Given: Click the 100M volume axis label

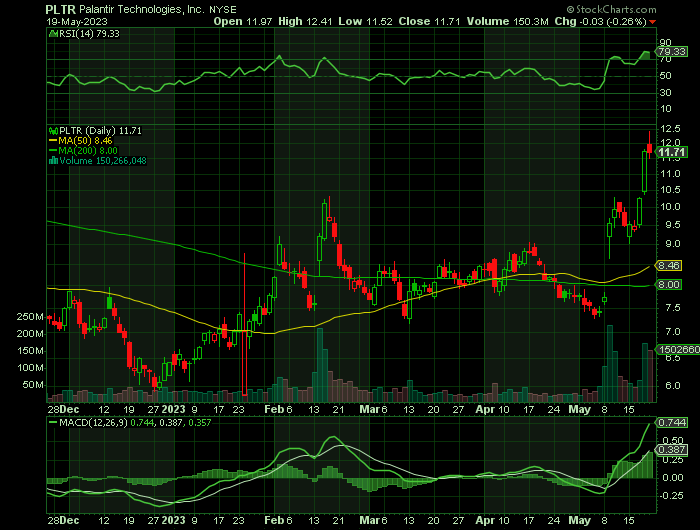Looking at the screenshot, I should tap(30, 368).
